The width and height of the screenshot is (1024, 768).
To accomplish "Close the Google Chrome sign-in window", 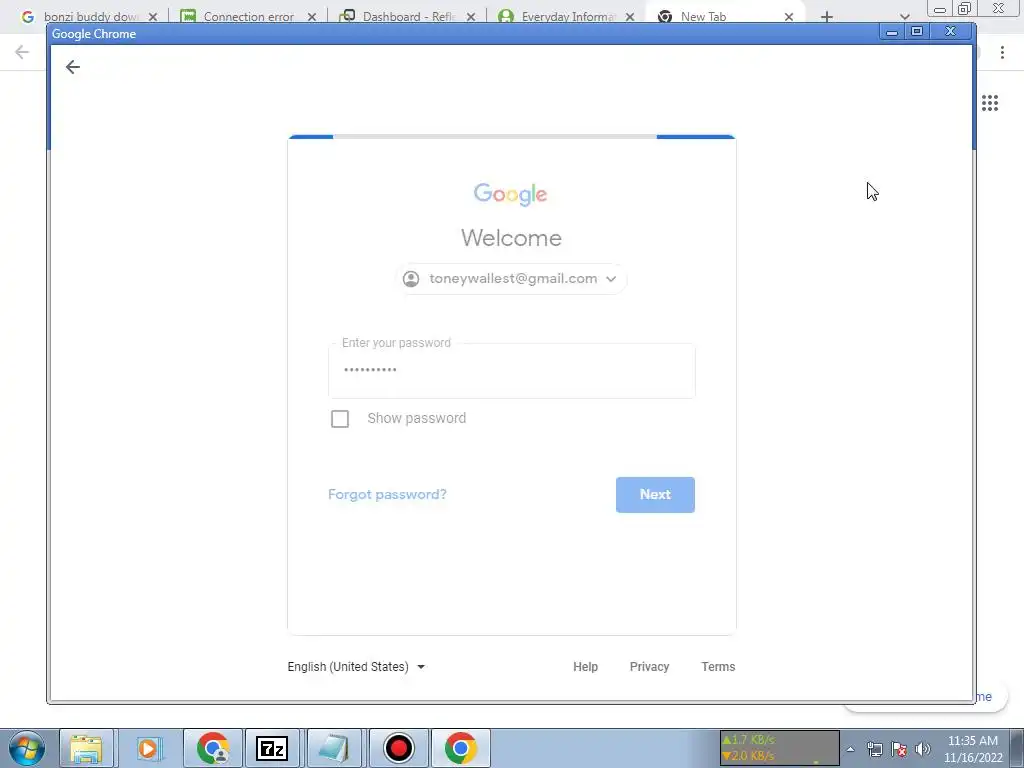I will click(x=951, y=31).
